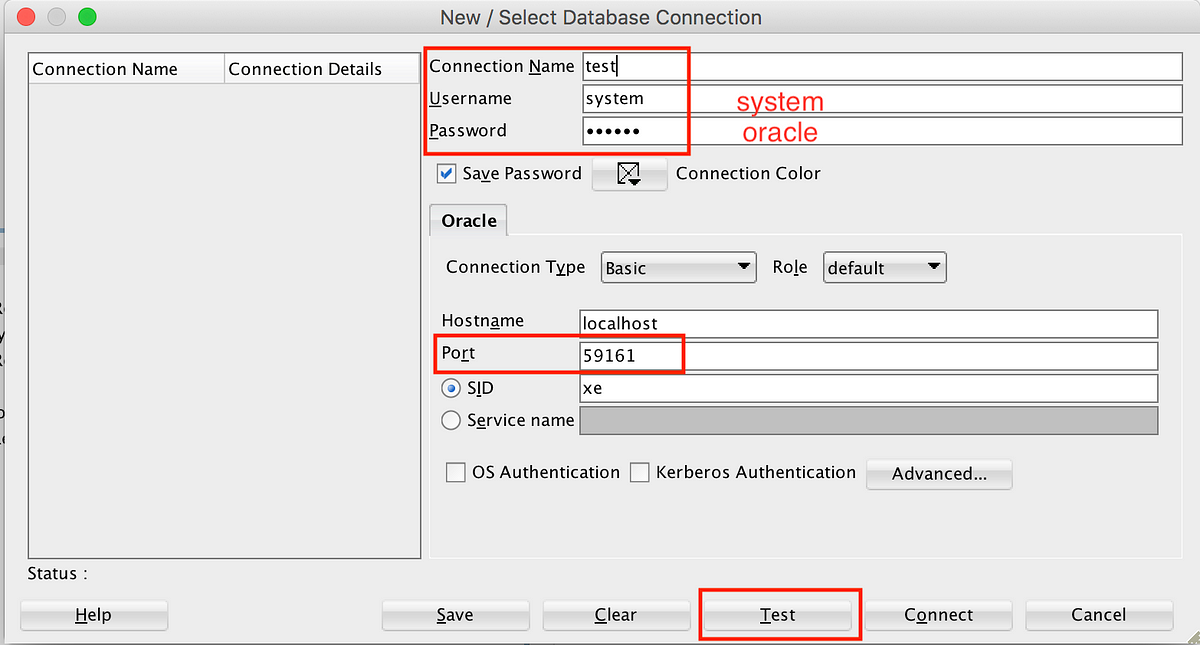Sort by Connection Name column header
The width and height of the screenshot is (1200, 645).
pos(126,69)
